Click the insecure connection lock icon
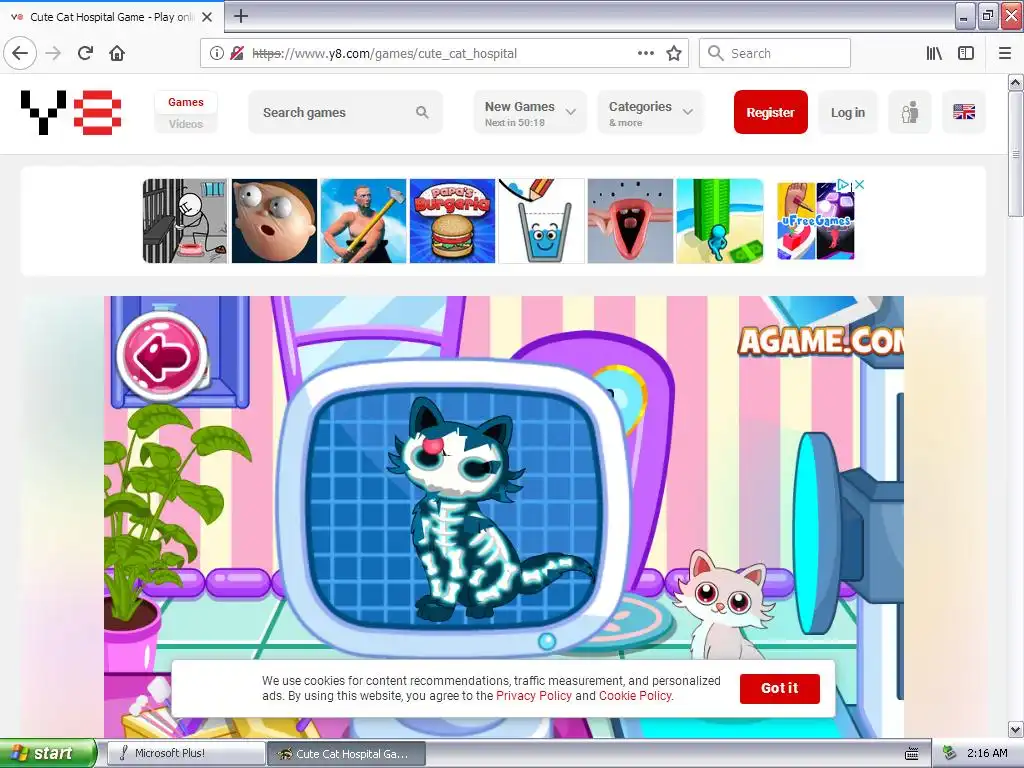Image resolution: width=1024 pixels, height=768 pixels. [x=238, y=54]
